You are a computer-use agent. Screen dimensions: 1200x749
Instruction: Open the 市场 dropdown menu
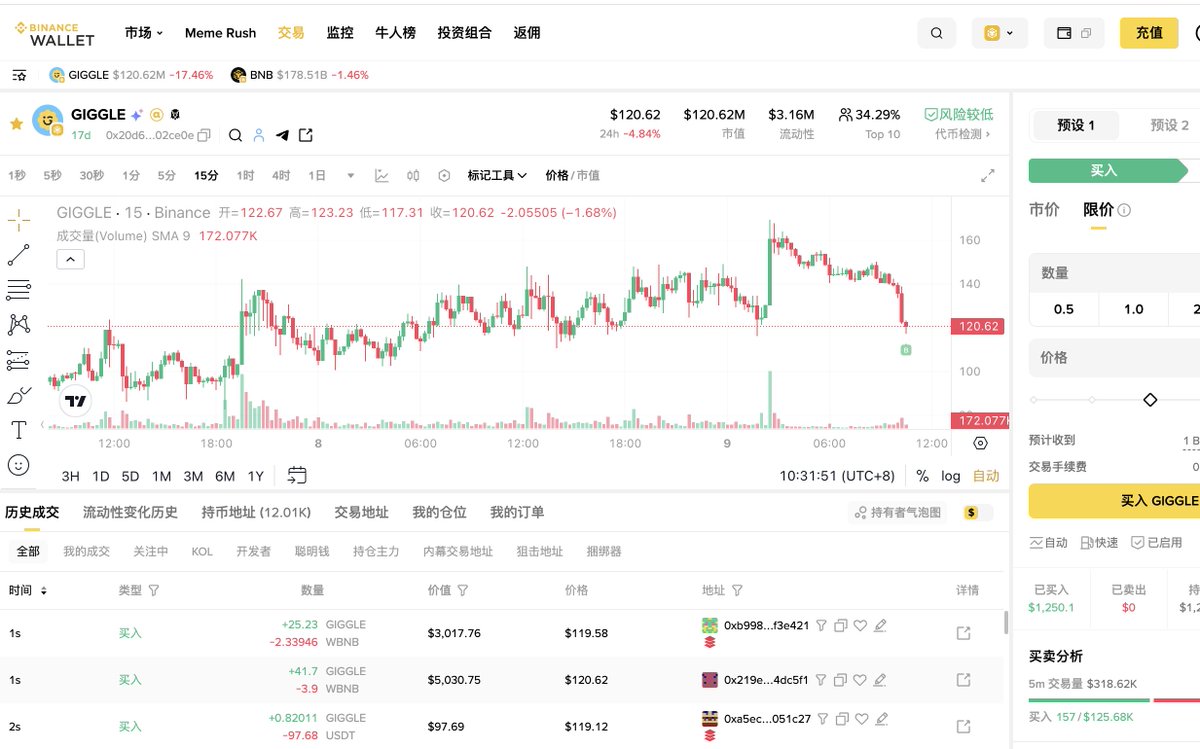(x=144, y=33)
